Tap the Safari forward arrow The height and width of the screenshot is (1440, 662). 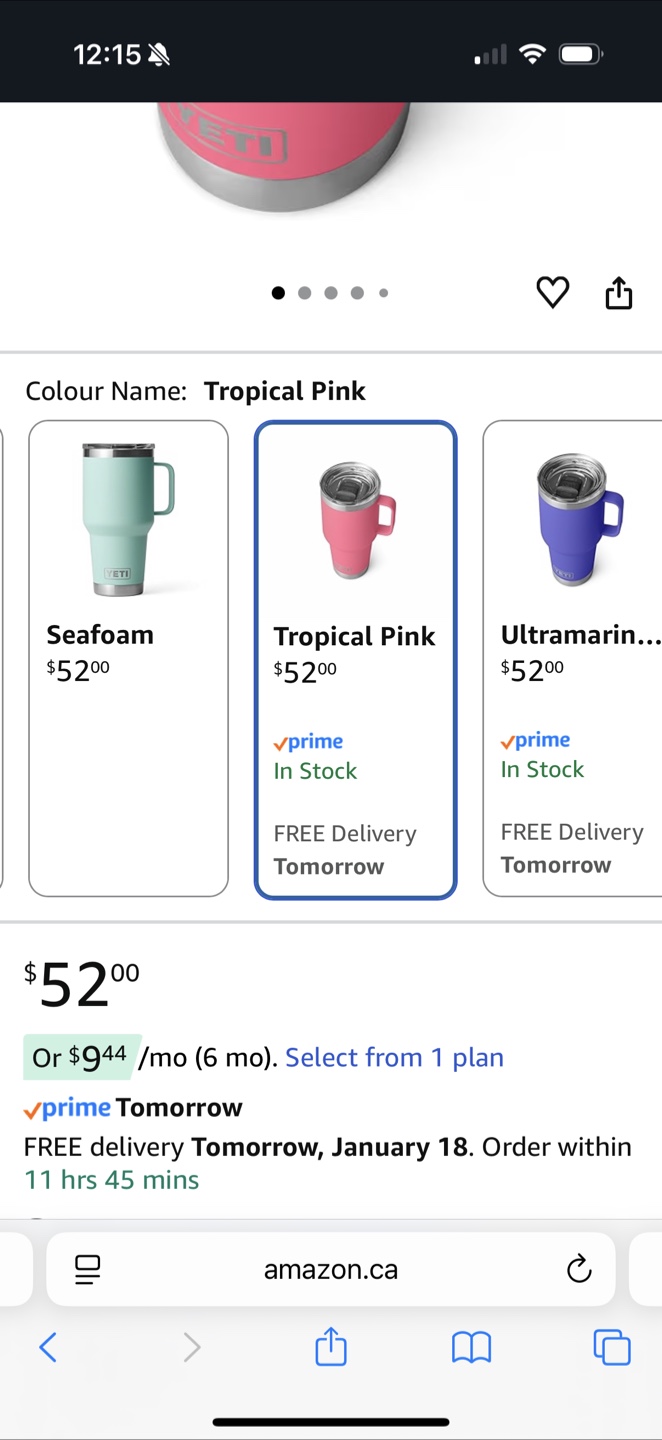pyautogui.click(x=191, y=1347)
